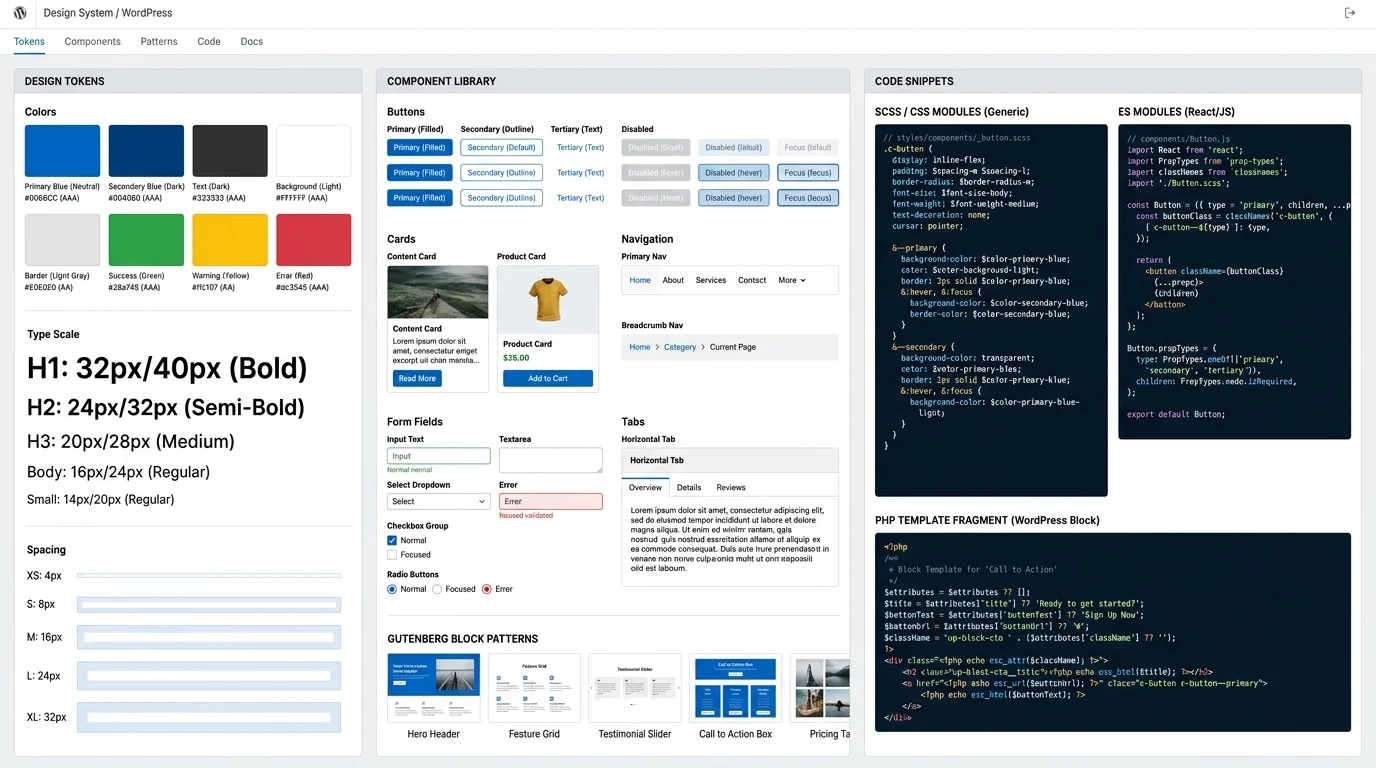Click the SCSS / CSS MODULES code block

(x=991, y=310)
